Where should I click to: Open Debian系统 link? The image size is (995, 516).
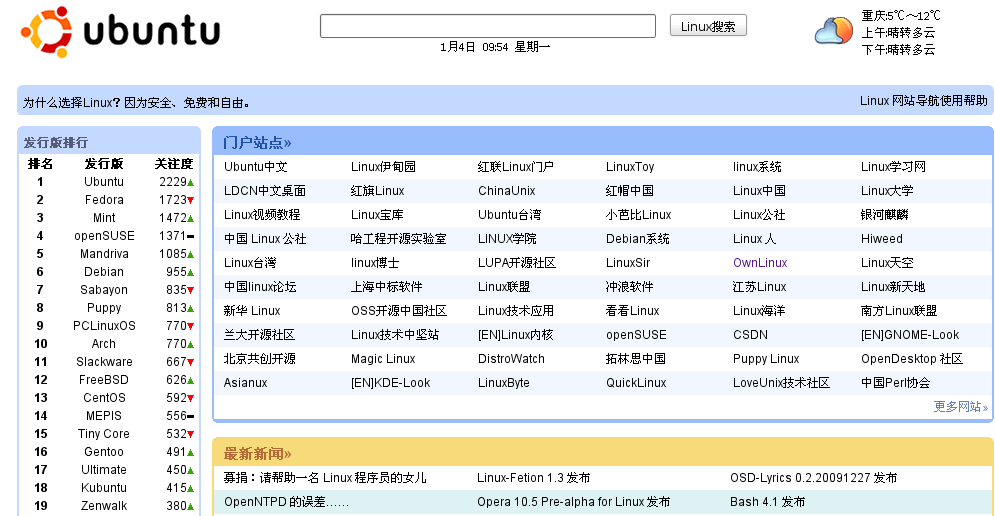click(x=638, y=239)
